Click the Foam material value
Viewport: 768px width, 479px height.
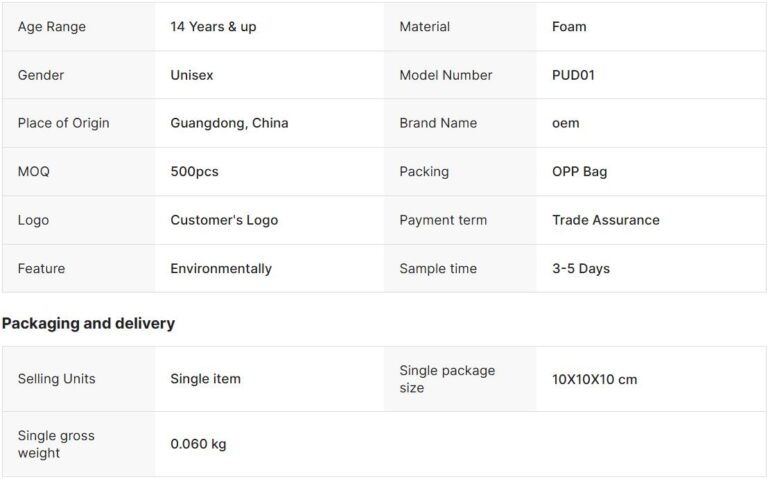click(x=569, y=27)
